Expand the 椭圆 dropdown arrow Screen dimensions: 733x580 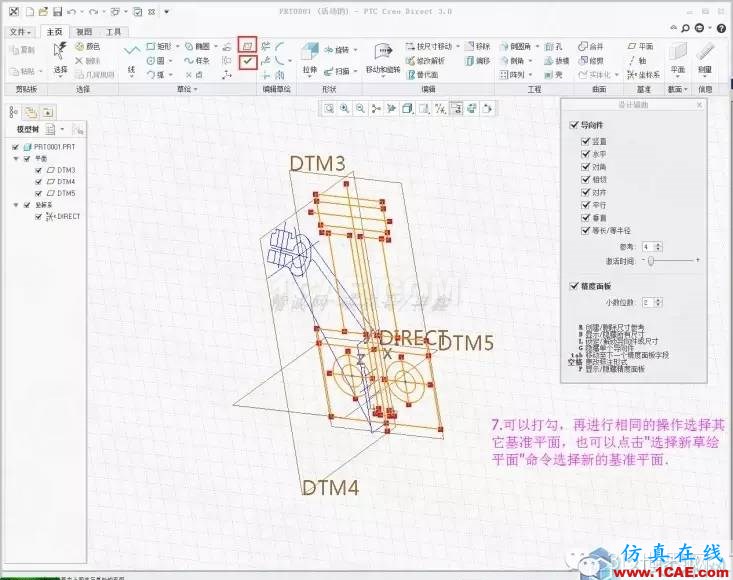(x=216, y=46)
